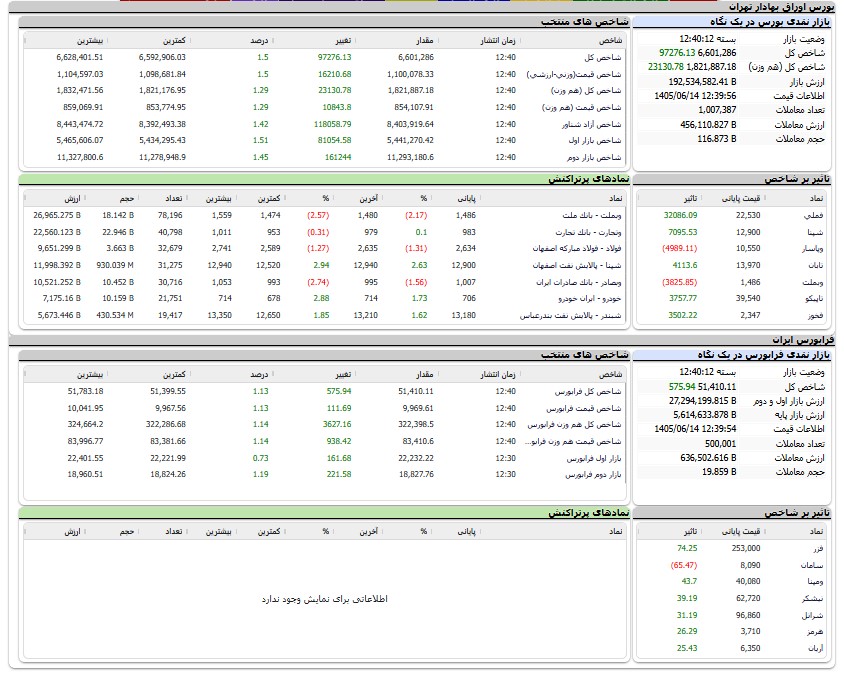Sort Farabourse indices table by 'تغییر' header
This screenshot has height=675, width=844.
(x=343, y=374)
